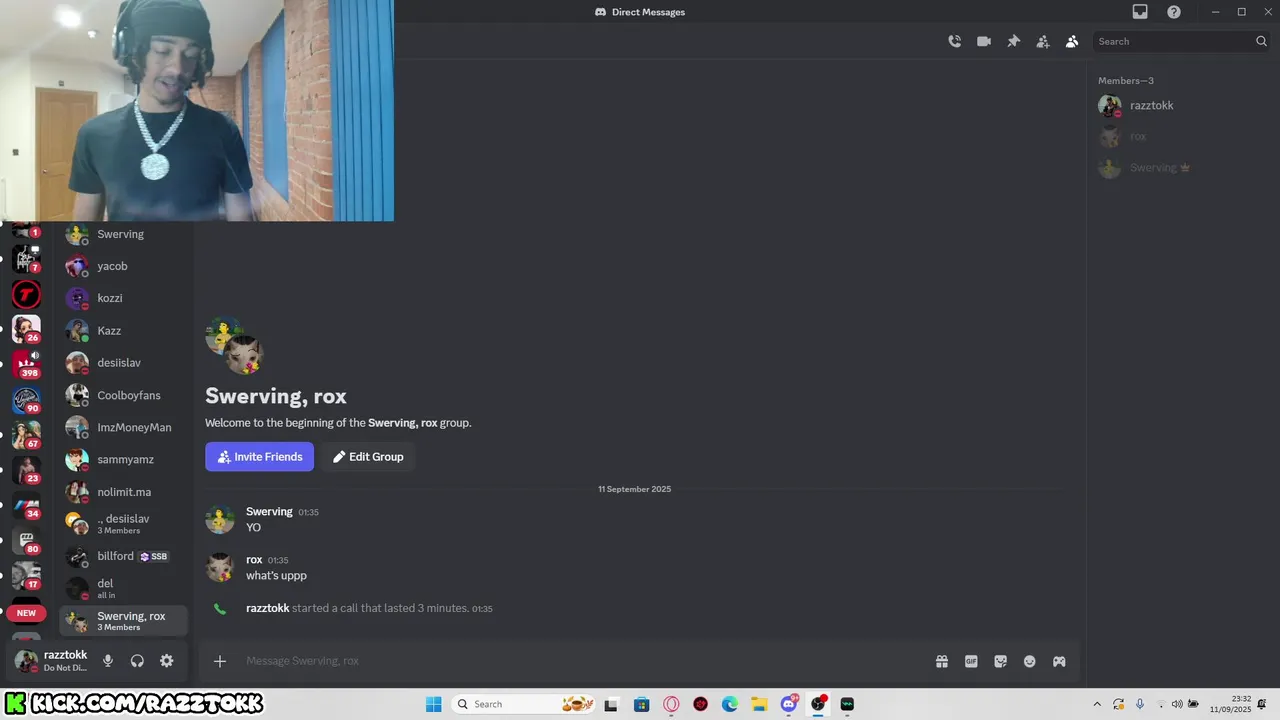The height and width of the screenshot is (720, 1280).
Task: Open File Explorer from the taskbar
Action: [x=759, y=704]
